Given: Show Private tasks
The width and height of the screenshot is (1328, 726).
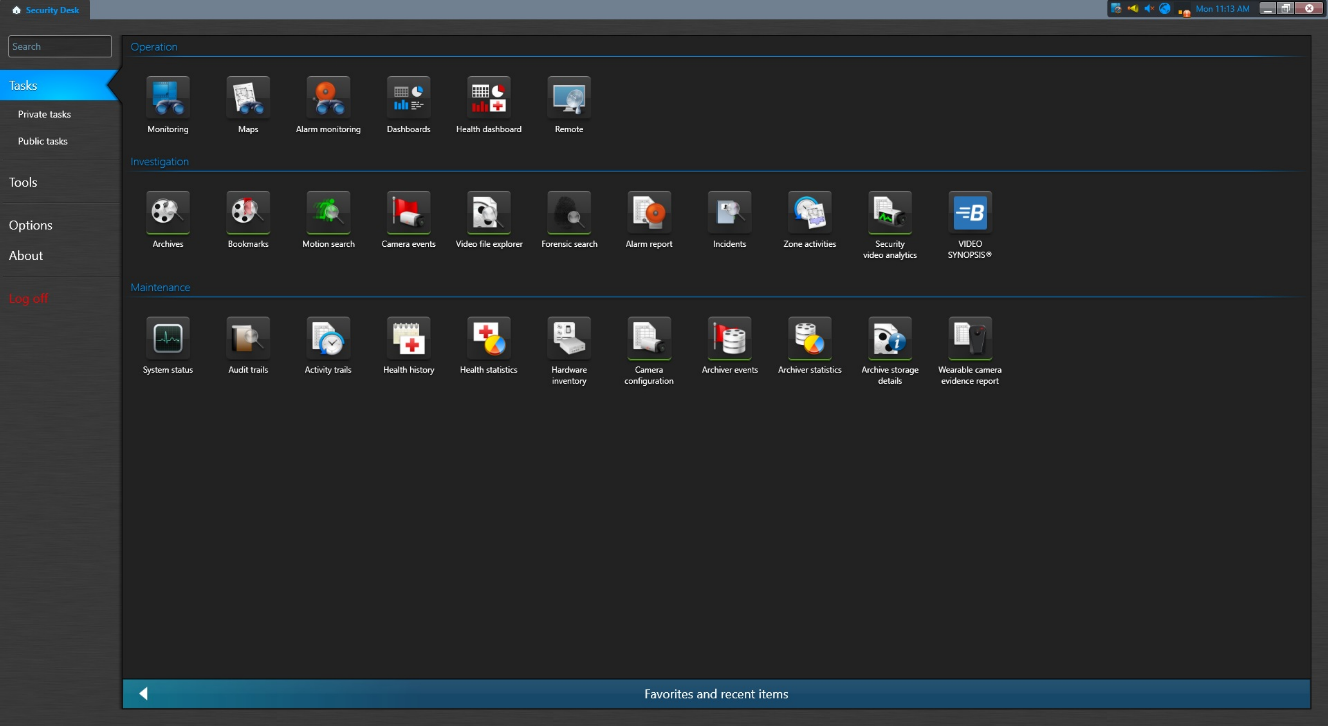Looking at the screenshot, I should point(45,114).
